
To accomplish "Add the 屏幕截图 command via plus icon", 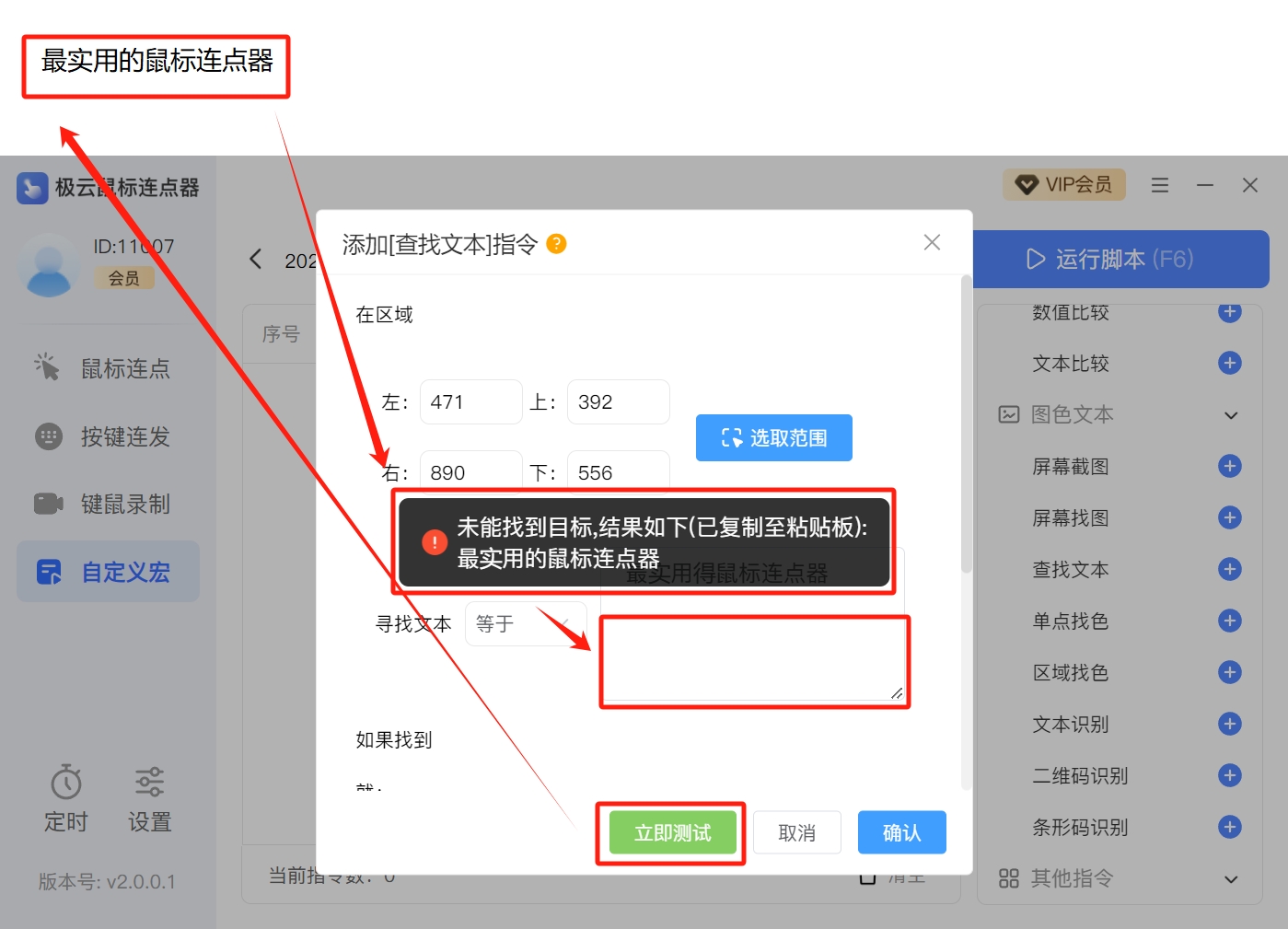I will pos(1229,466).
